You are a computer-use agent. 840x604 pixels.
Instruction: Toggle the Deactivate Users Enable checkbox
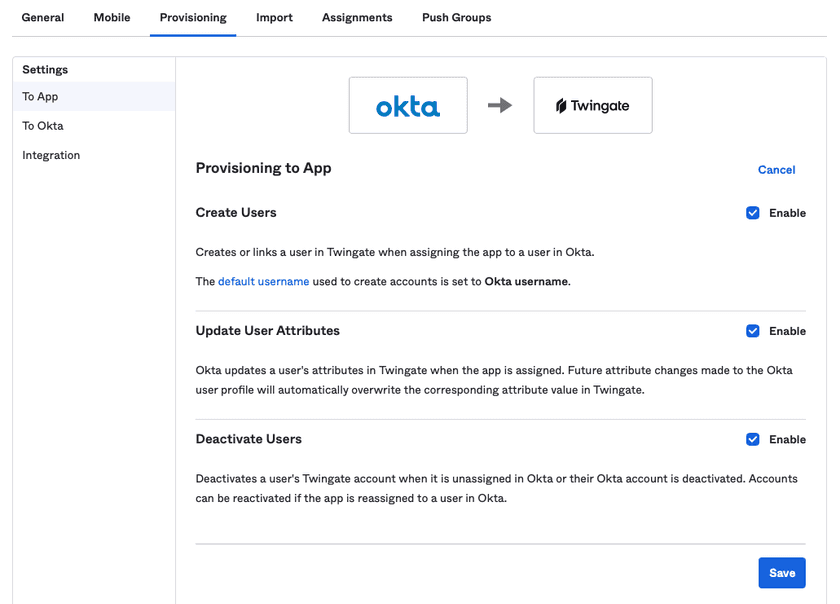pos(753,439)
